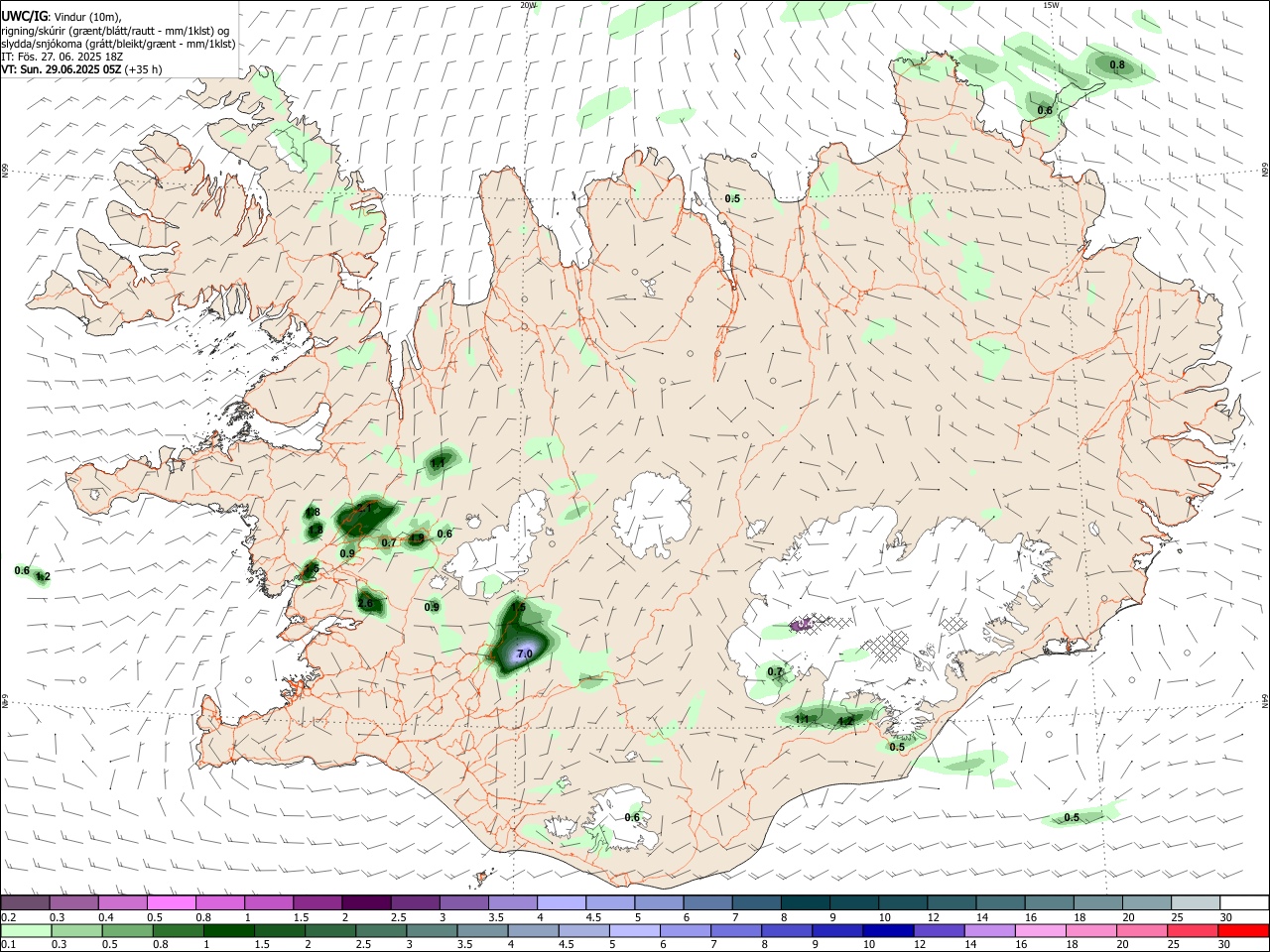Image resolution: width=1270 pixels, height=952 pixels.
Task: Click the top scale swatch between 20 and 25
Action: point(1147,902)
